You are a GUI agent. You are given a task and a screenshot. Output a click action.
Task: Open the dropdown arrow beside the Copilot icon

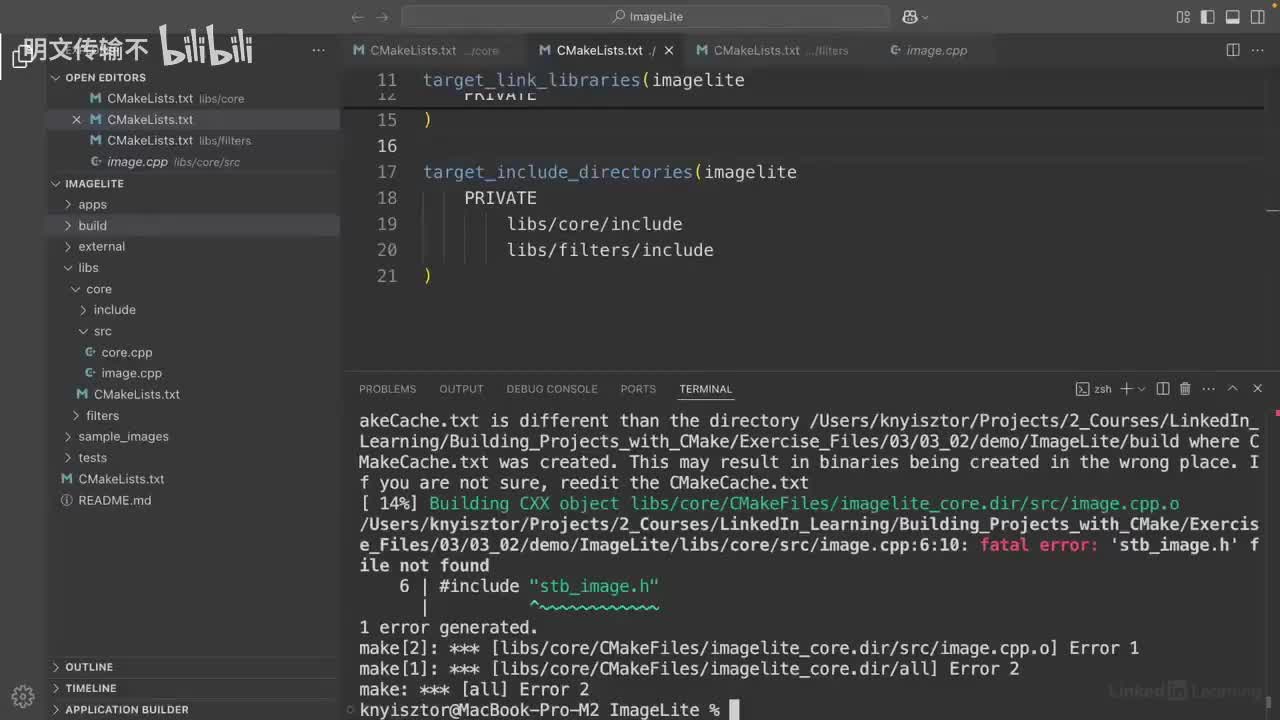tap(925, 17)
